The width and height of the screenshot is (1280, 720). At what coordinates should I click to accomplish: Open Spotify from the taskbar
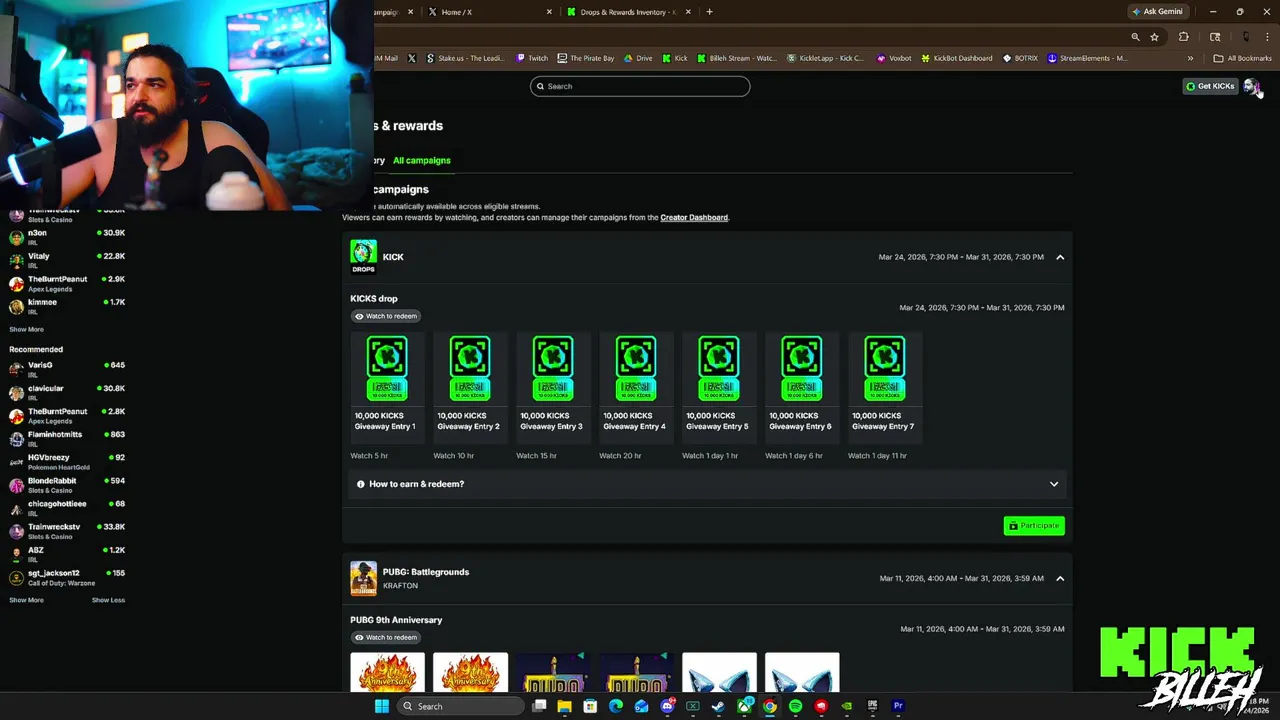pos(795,706)
